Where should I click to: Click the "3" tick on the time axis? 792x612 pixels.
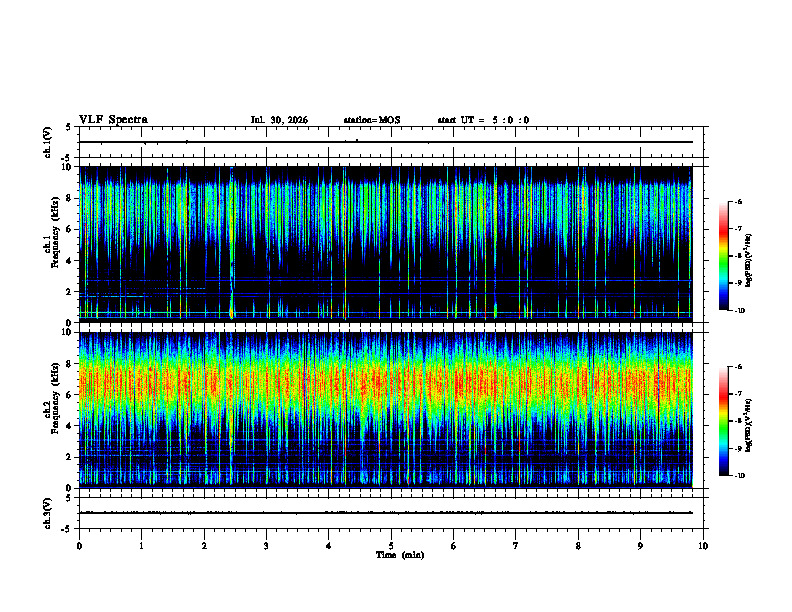(x=266, y=546)
